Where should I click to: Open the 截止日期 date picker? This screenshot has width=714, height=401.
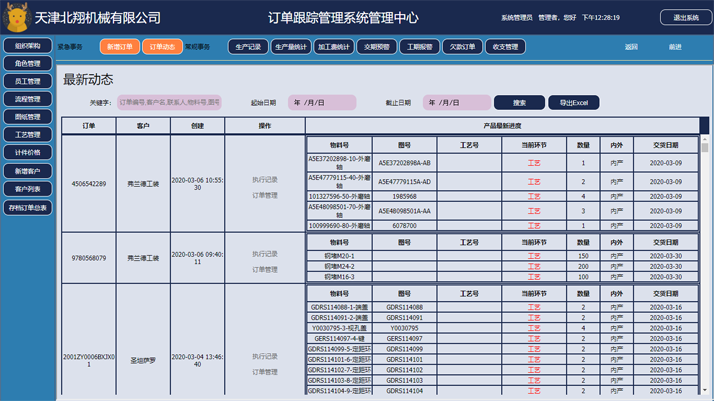pyautogui.click(x=457, y=103)
